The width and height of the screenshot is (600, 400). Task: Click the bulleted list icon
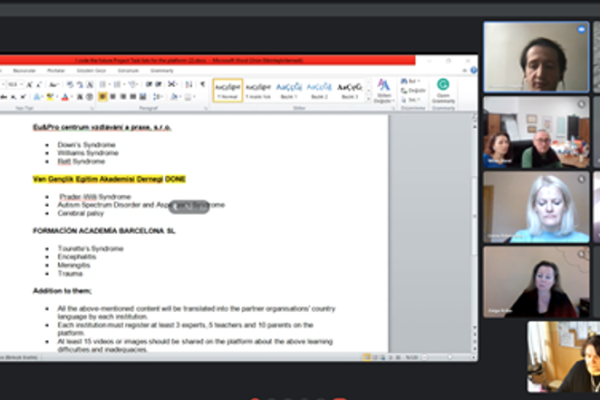(103, 84)
